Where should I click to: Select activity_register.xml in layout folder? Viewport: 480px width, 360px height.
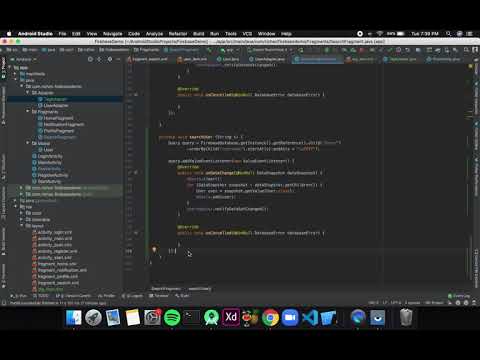[x=57, y=251]
